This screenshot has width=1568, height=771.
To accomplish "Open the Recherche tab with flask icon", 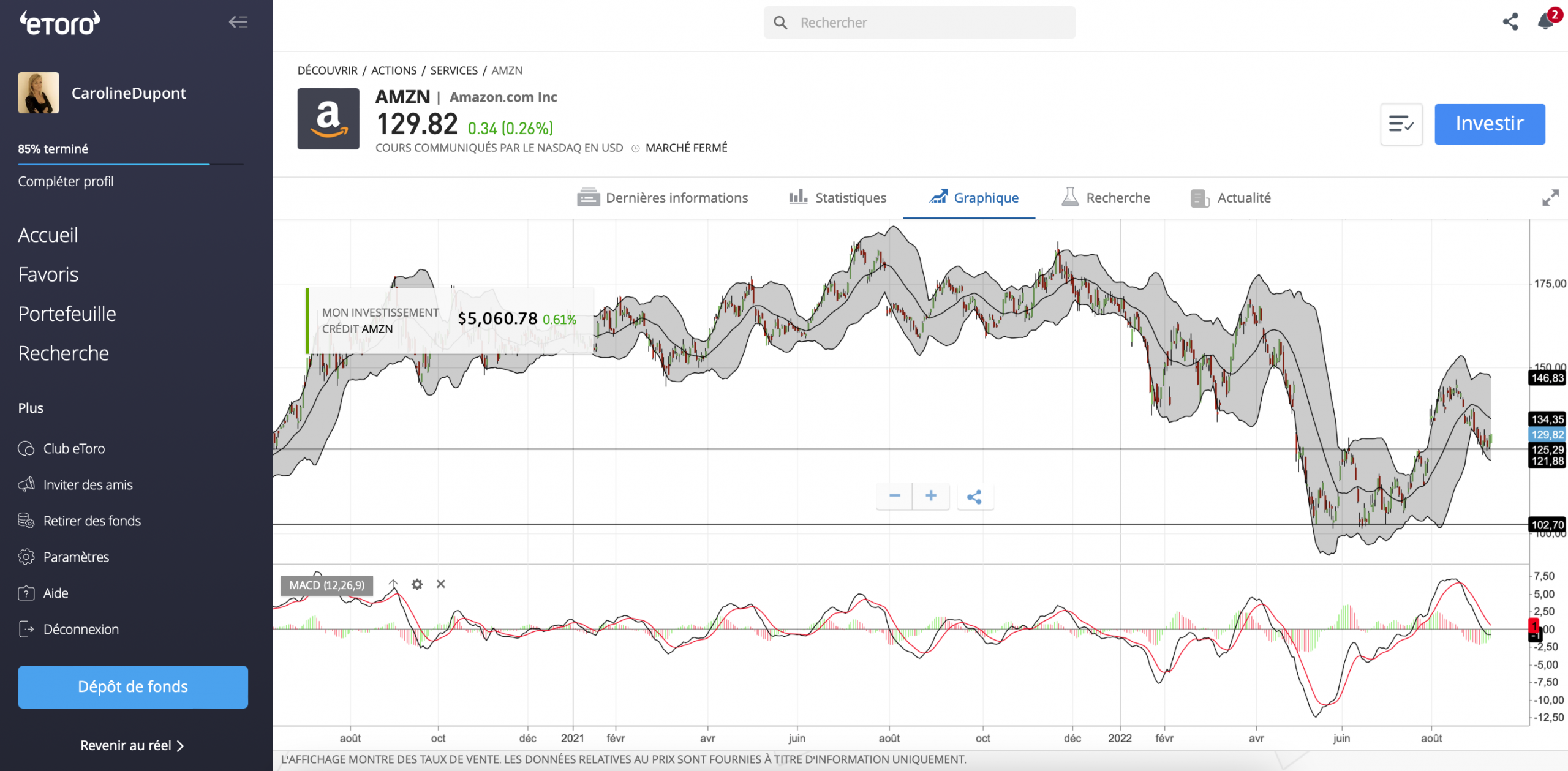I will 1106,198.
